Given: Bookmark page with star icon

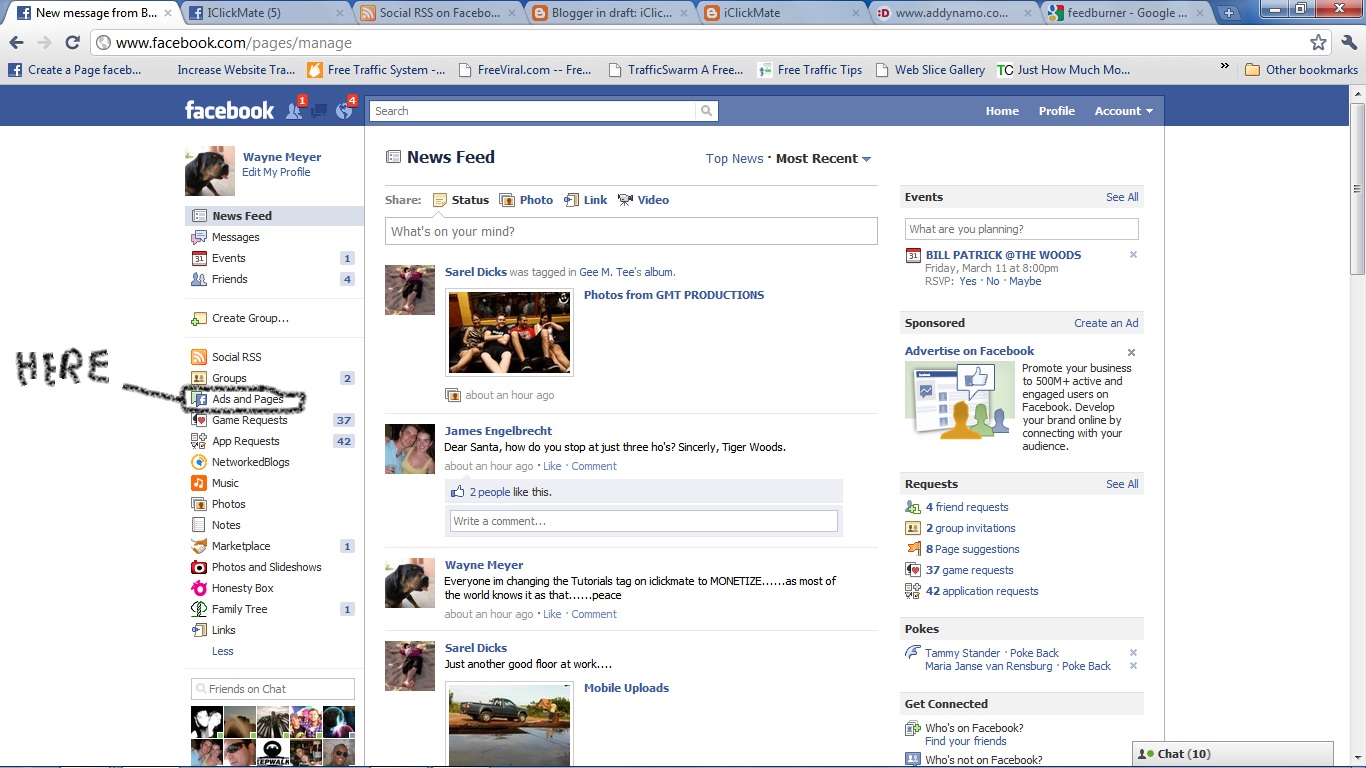Looking at the screenshot, I should (1319, 43).
